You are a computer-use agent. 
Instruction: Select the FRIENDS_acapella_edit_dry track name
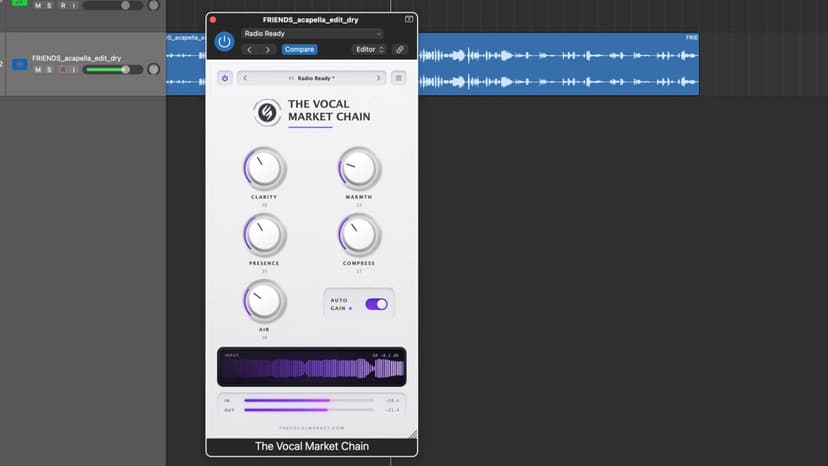point(77,58)
